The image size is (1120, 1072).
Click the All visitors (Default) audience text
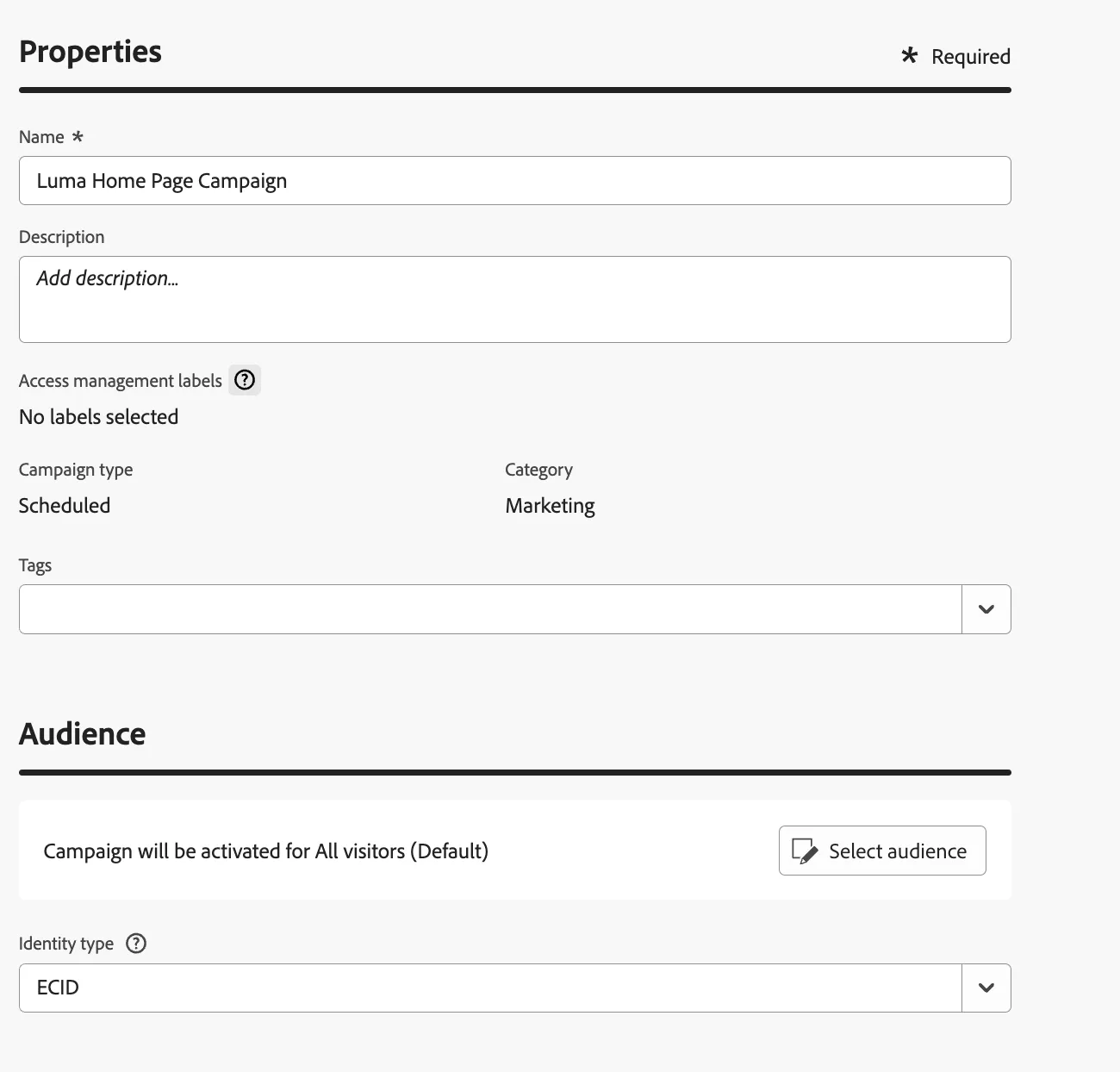[401, 851]
